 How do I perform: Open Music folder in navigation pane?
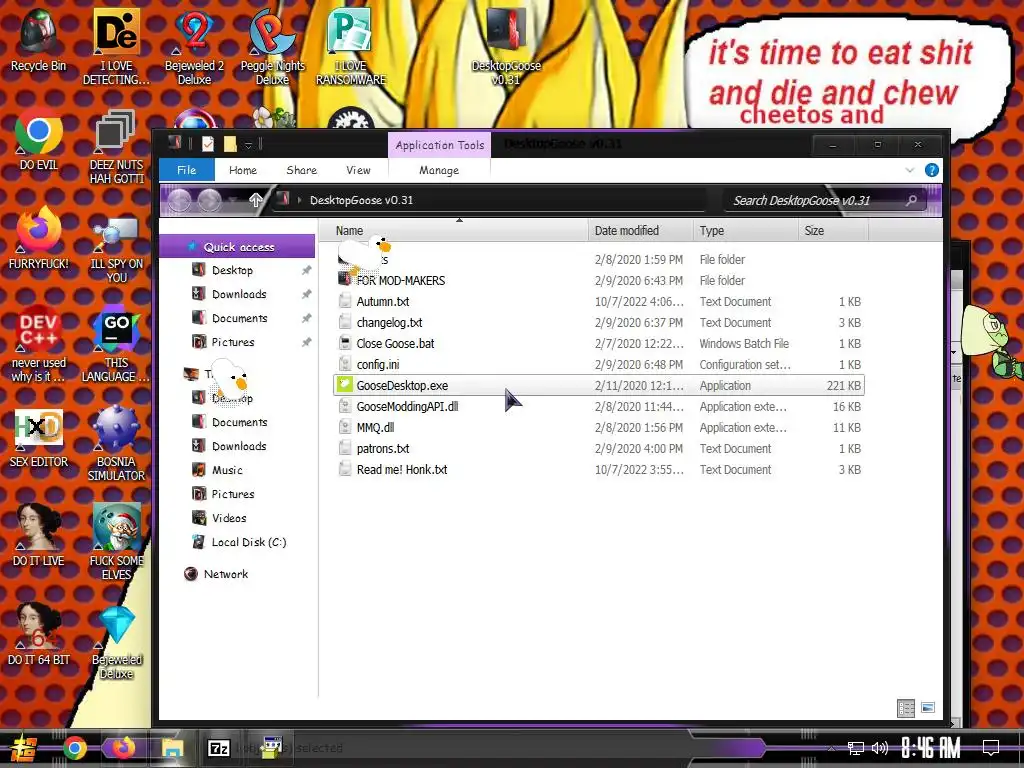[x=226, y=470]
